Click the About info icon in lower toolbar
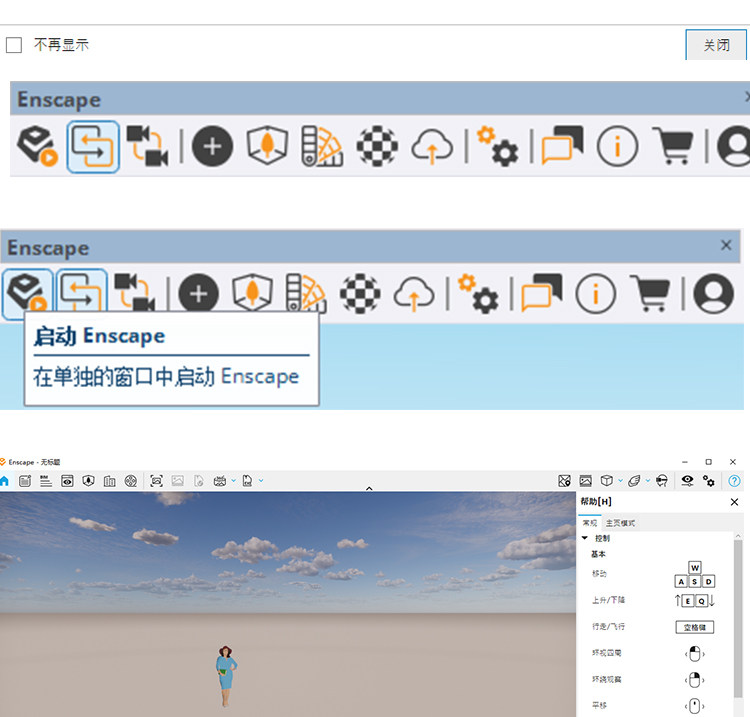This screenshot has width=750, height=717. click(596, 294)
